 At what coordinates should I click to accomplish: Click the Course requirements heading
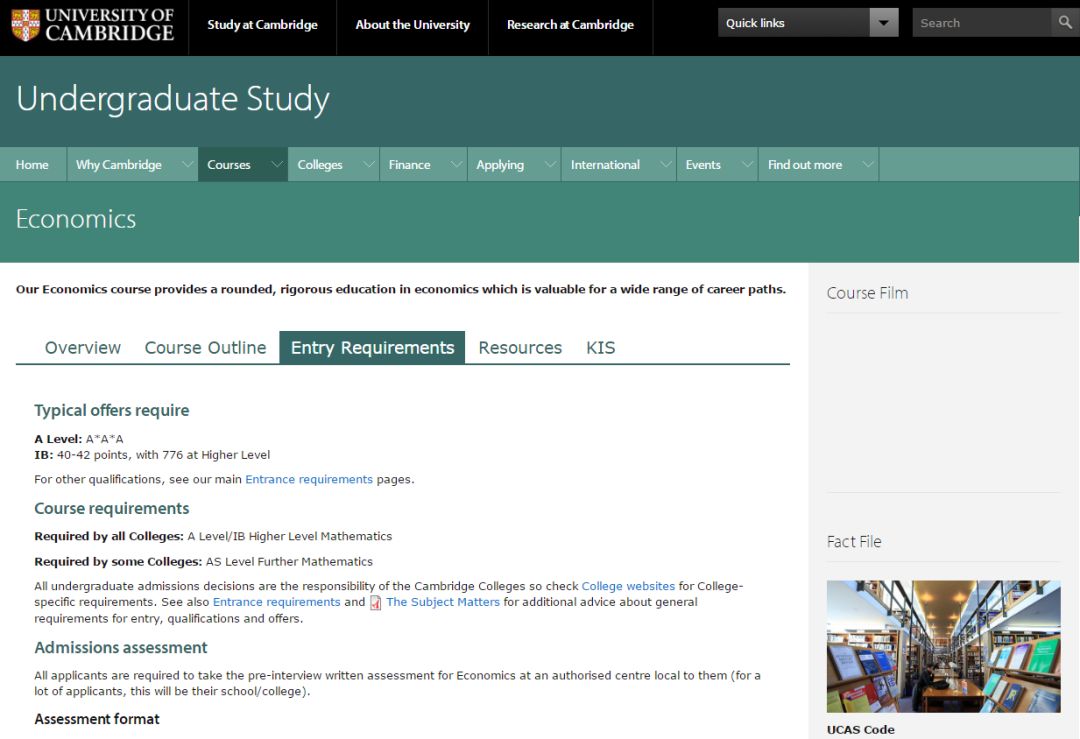coord(112,508)
